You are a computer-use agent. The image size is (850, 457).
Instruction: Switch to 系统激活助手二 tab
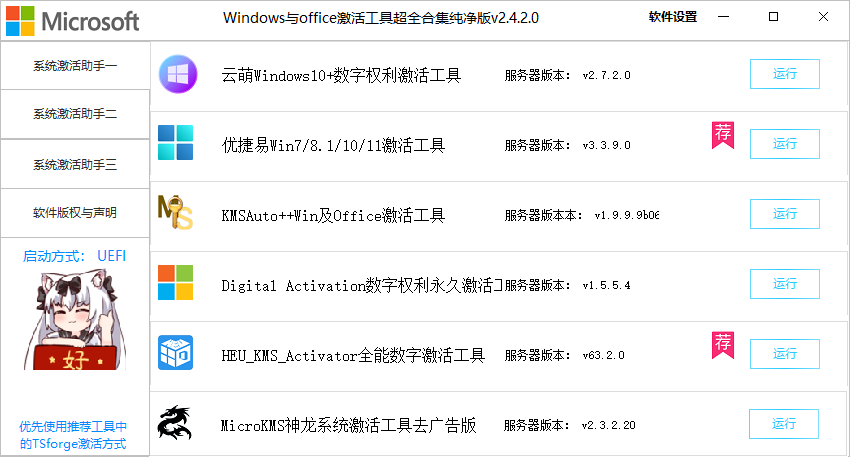click(75, 115)
